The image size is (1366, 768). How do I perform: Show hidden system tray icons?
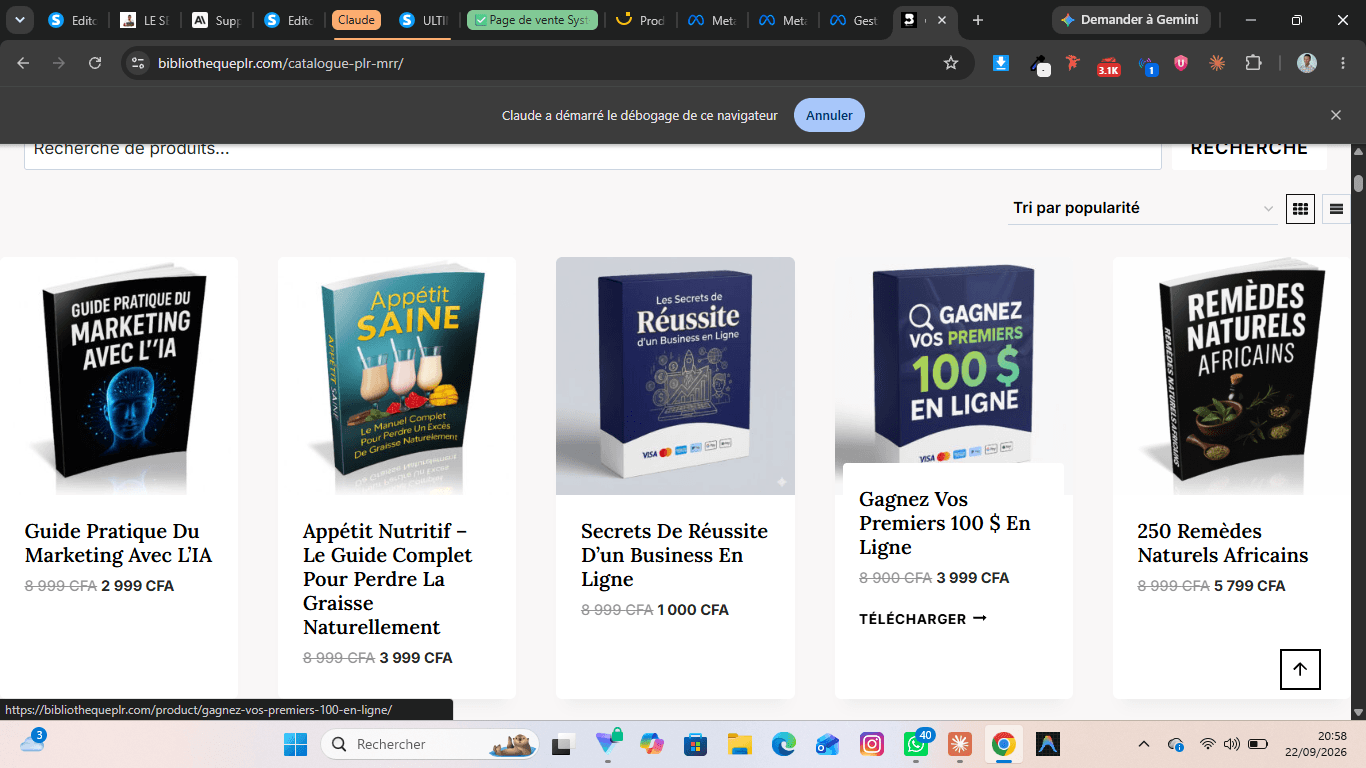(1144, 744)
